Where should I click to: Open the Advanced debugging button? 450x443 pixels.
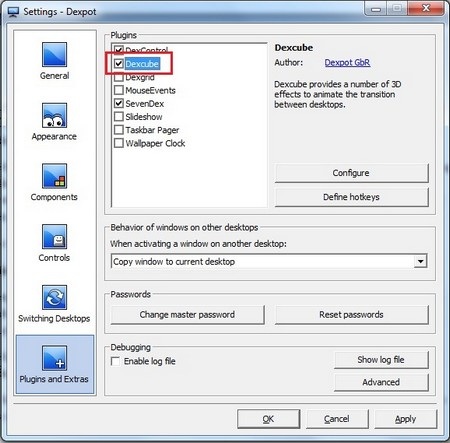coord(381,382)
